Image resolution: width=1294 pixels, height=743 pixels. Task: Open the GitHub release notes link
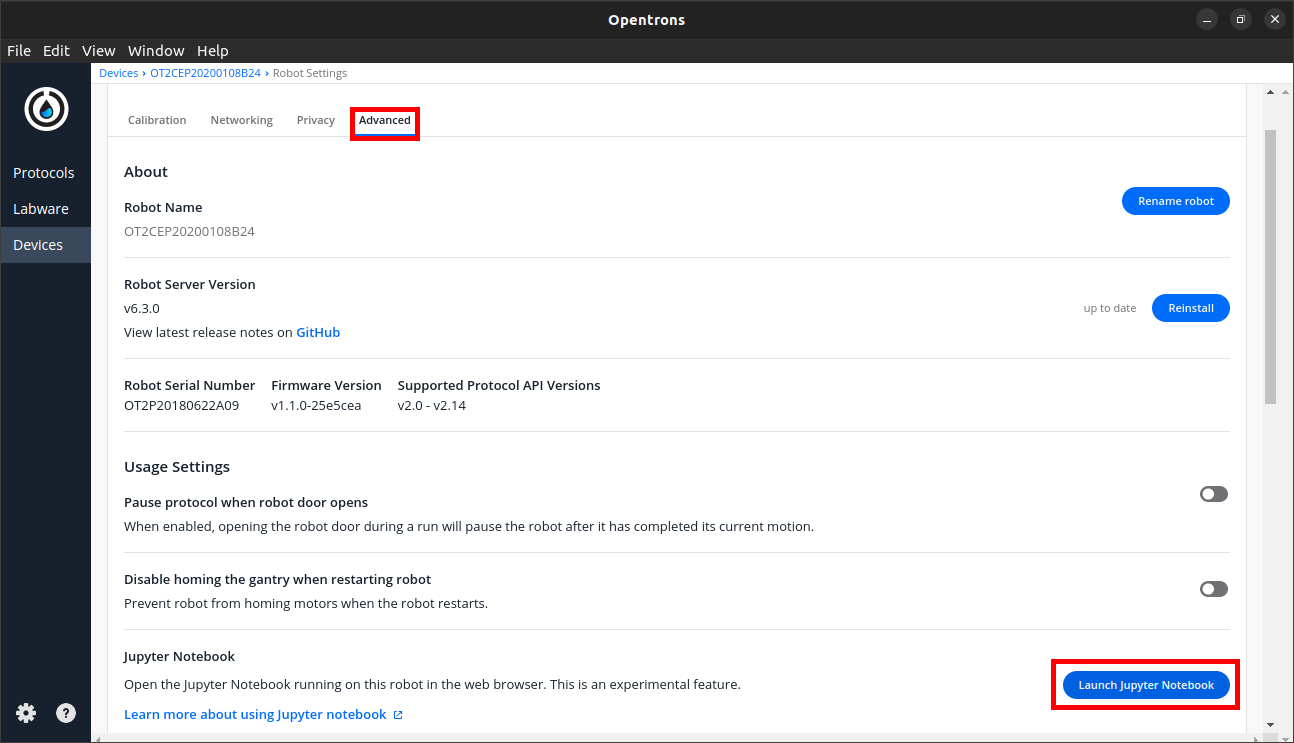pyautogui.click(x=317, y=332)
